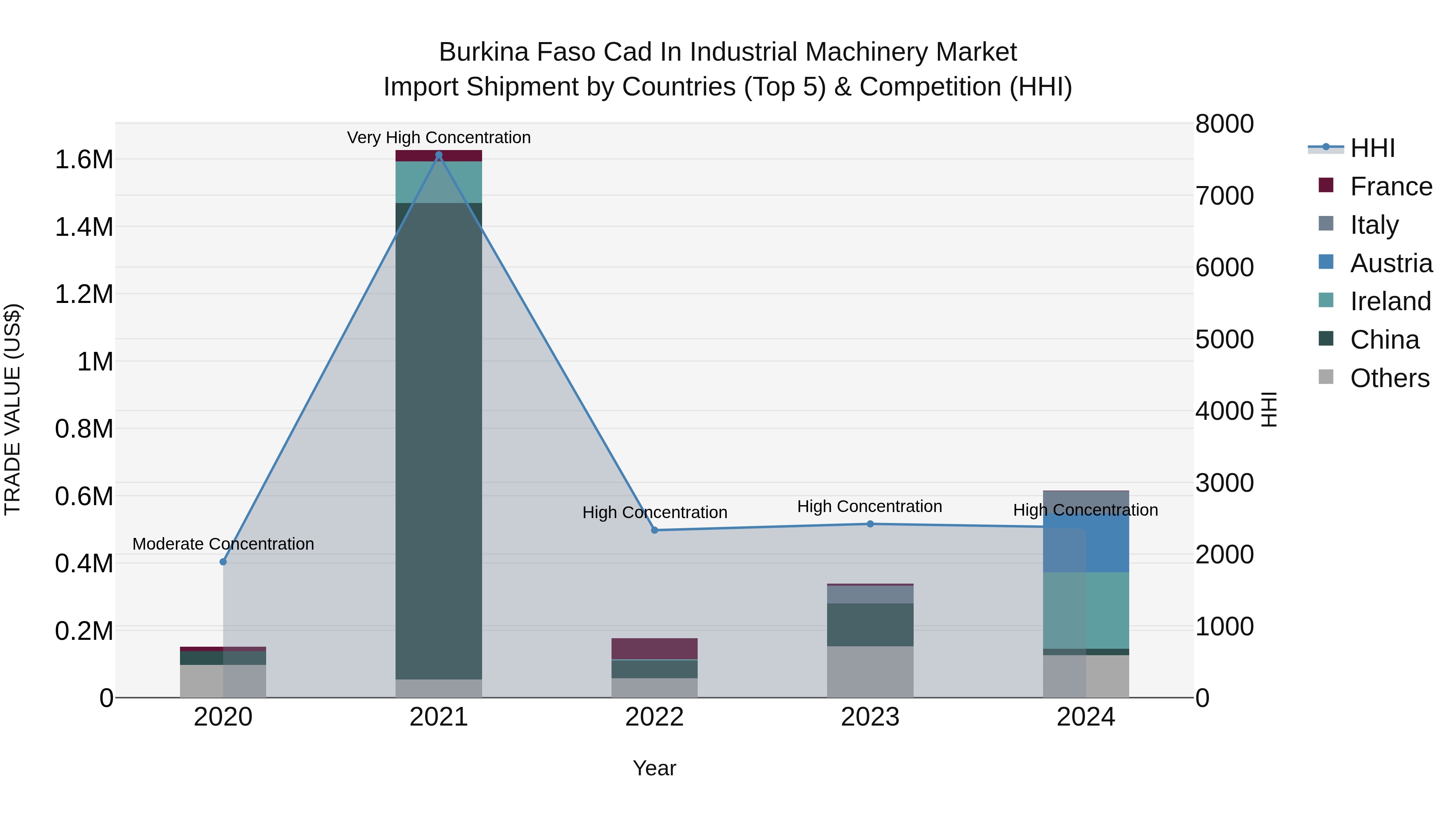Click the 'Very High Concentration' annotation

tap(438, 138)
